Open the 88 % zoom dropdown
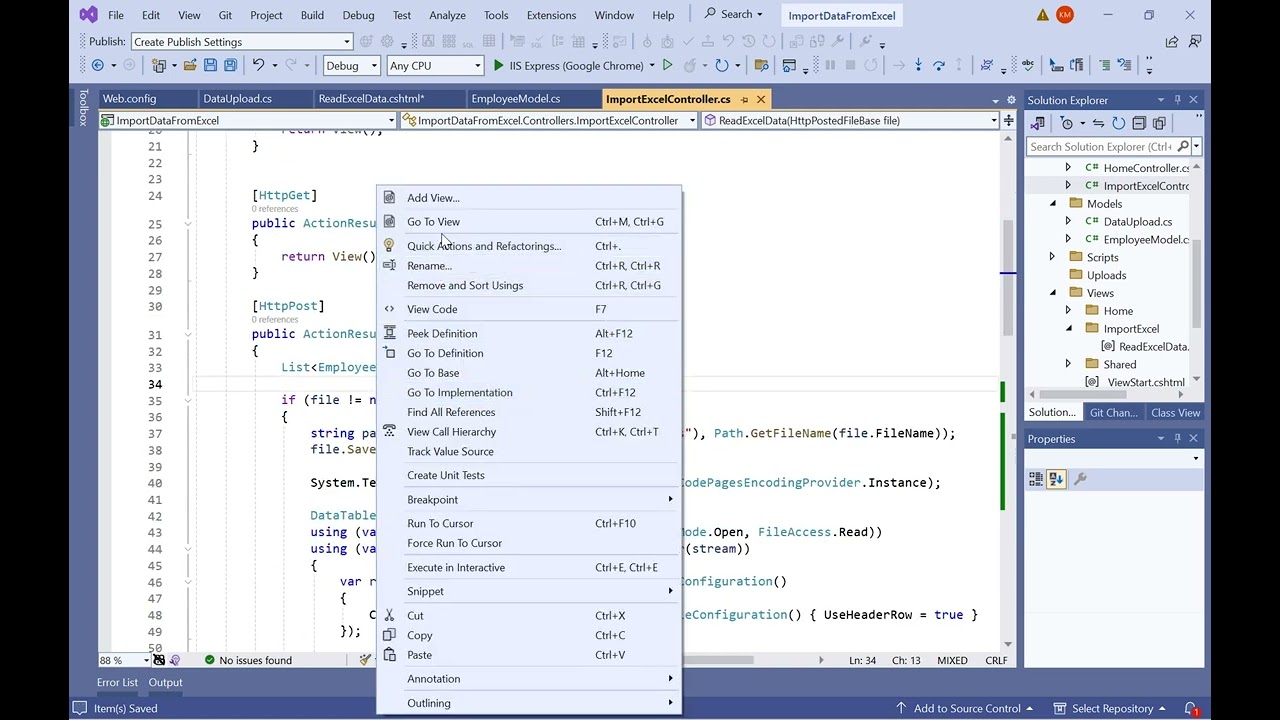Screen dimensions: 1280x720 [147, 660]
